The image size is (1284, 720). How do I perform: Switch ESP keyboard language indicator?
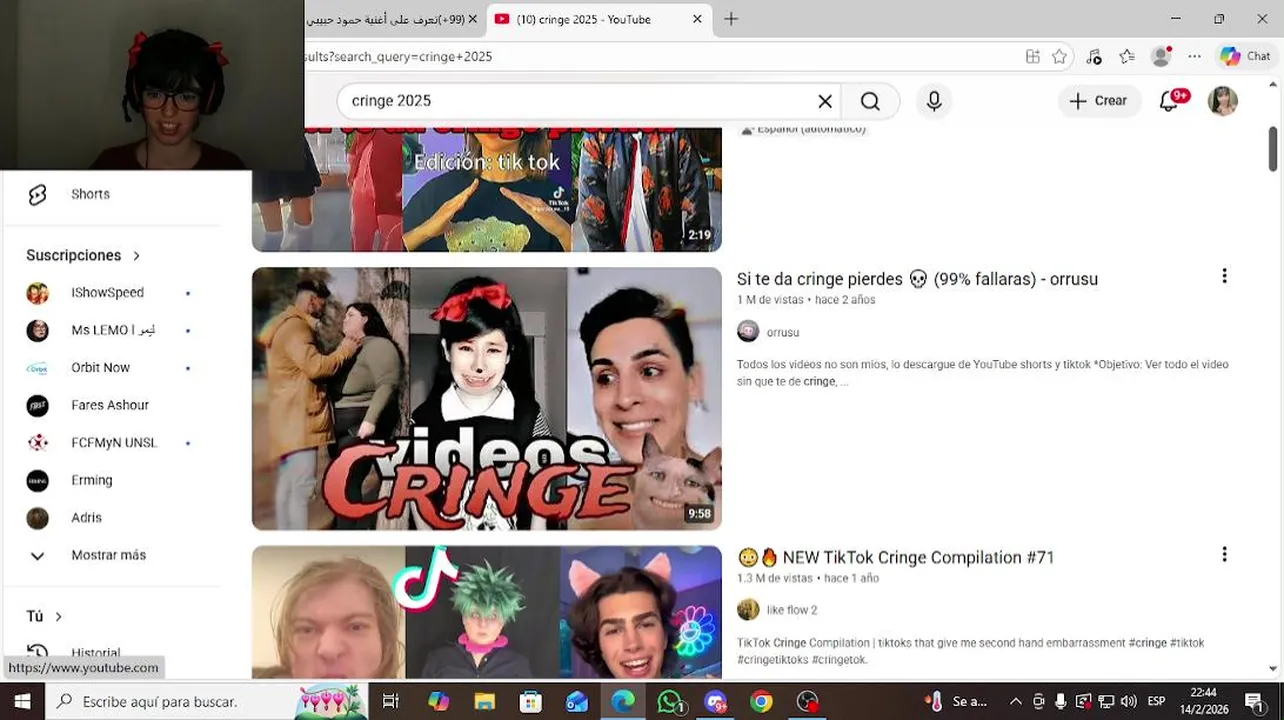click(x=1156, y=701)
